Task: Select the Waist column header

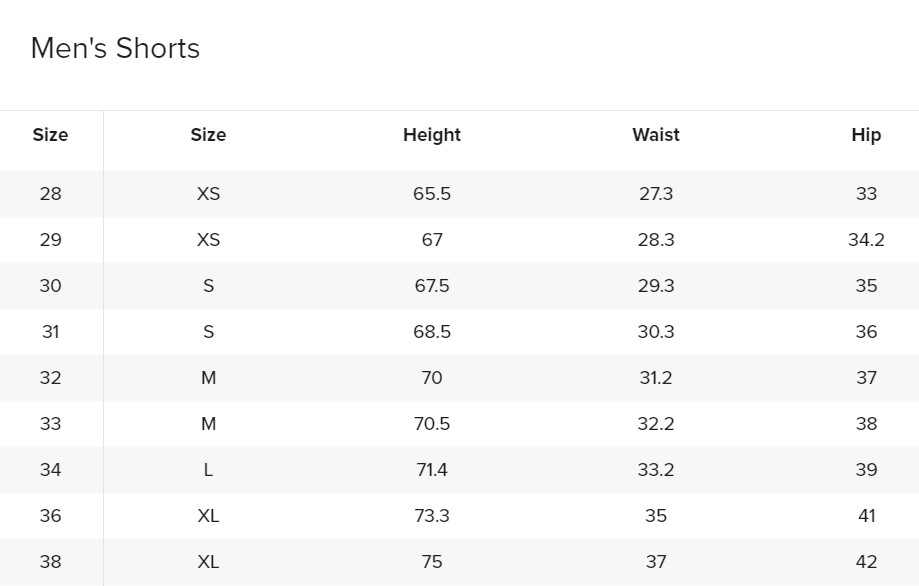Action: 656,135
